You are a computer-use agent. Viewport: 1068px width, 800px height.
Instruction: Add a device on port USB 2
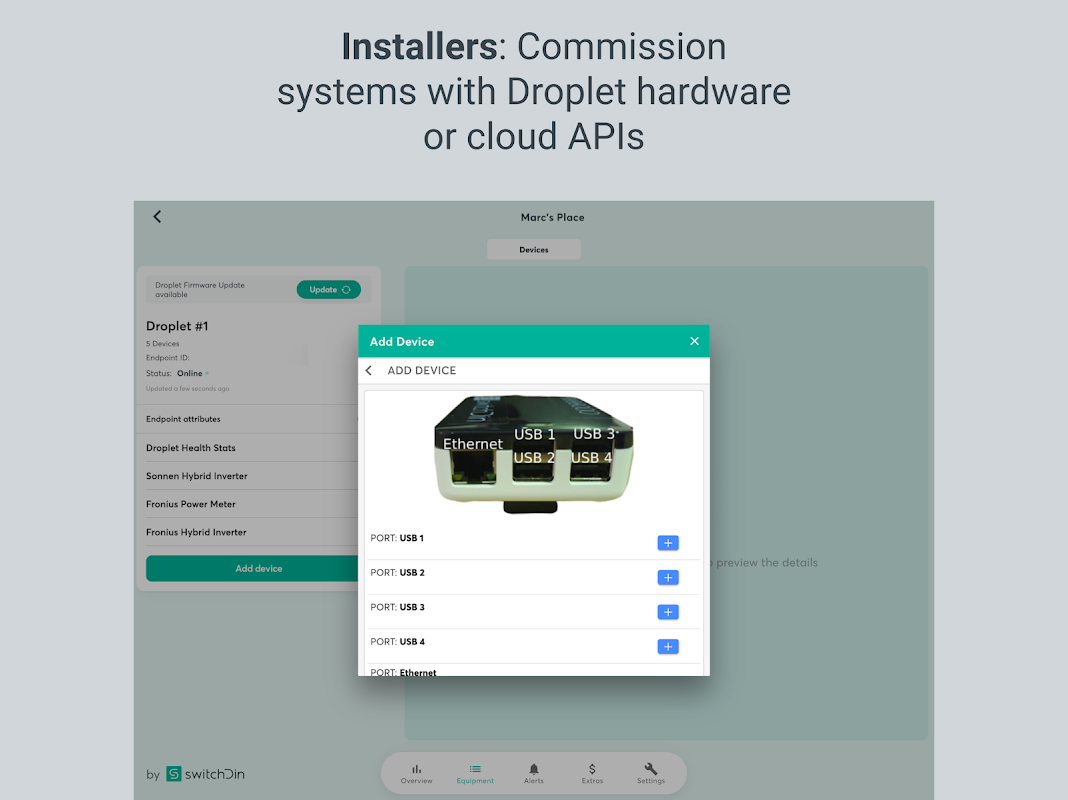coord(668,577)
